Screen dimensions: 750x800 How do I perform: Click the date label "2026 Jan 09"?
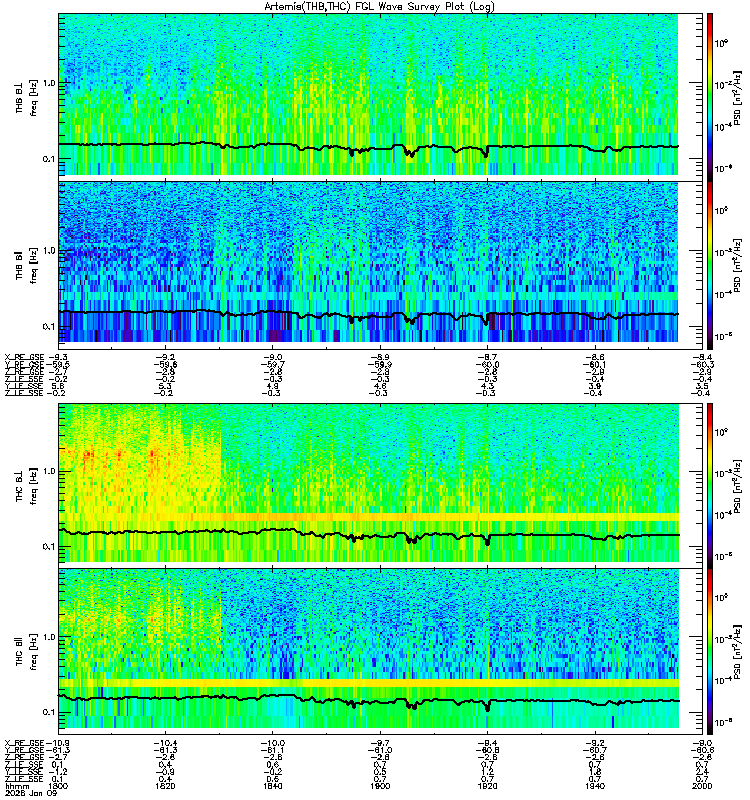31,794
